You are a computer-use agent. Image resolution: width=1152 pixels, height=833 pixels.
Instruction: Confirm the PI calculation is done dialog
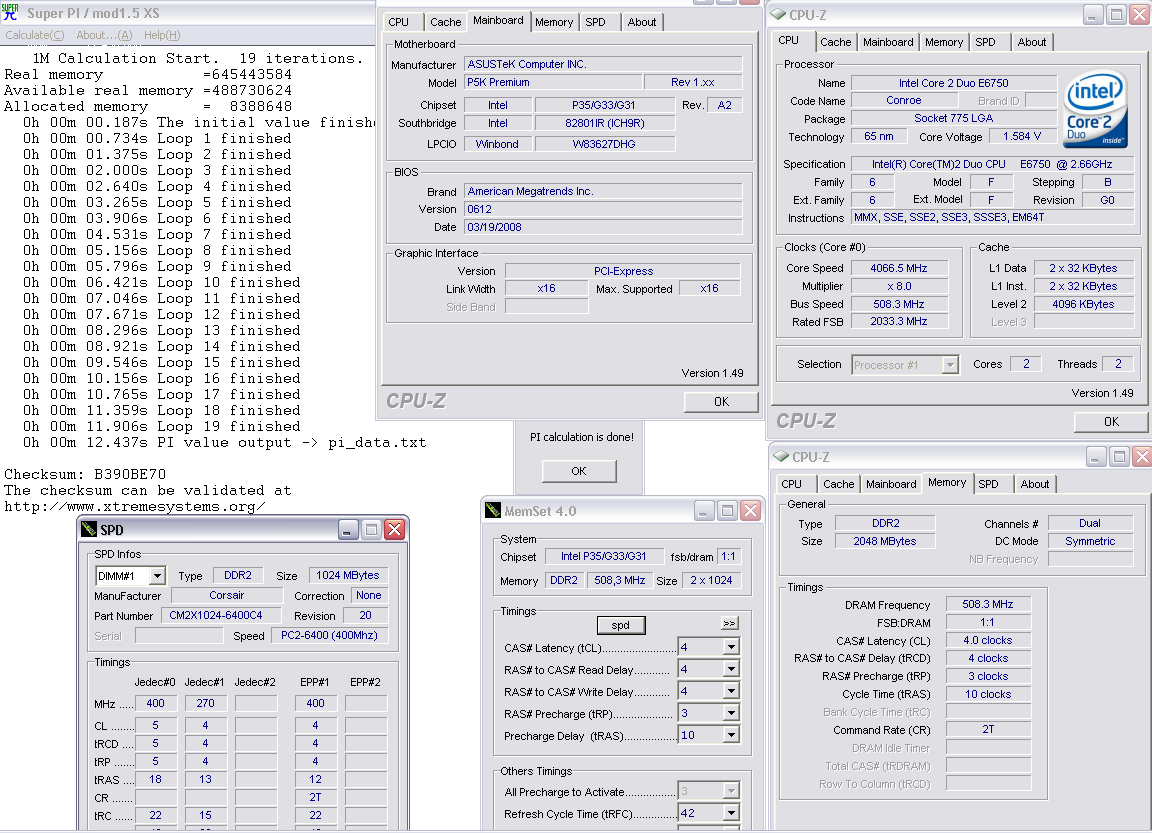(579, 471)
